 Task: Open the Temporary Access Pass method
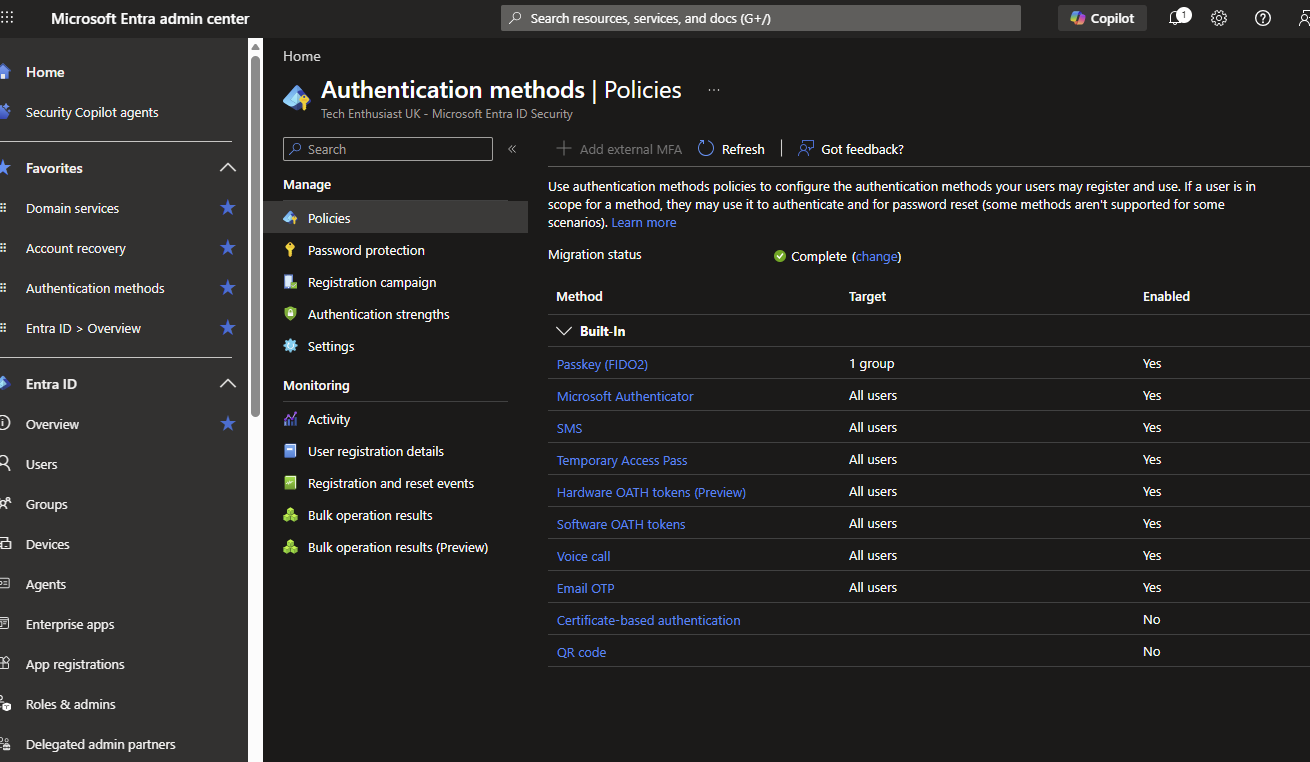tap(622, 460)
